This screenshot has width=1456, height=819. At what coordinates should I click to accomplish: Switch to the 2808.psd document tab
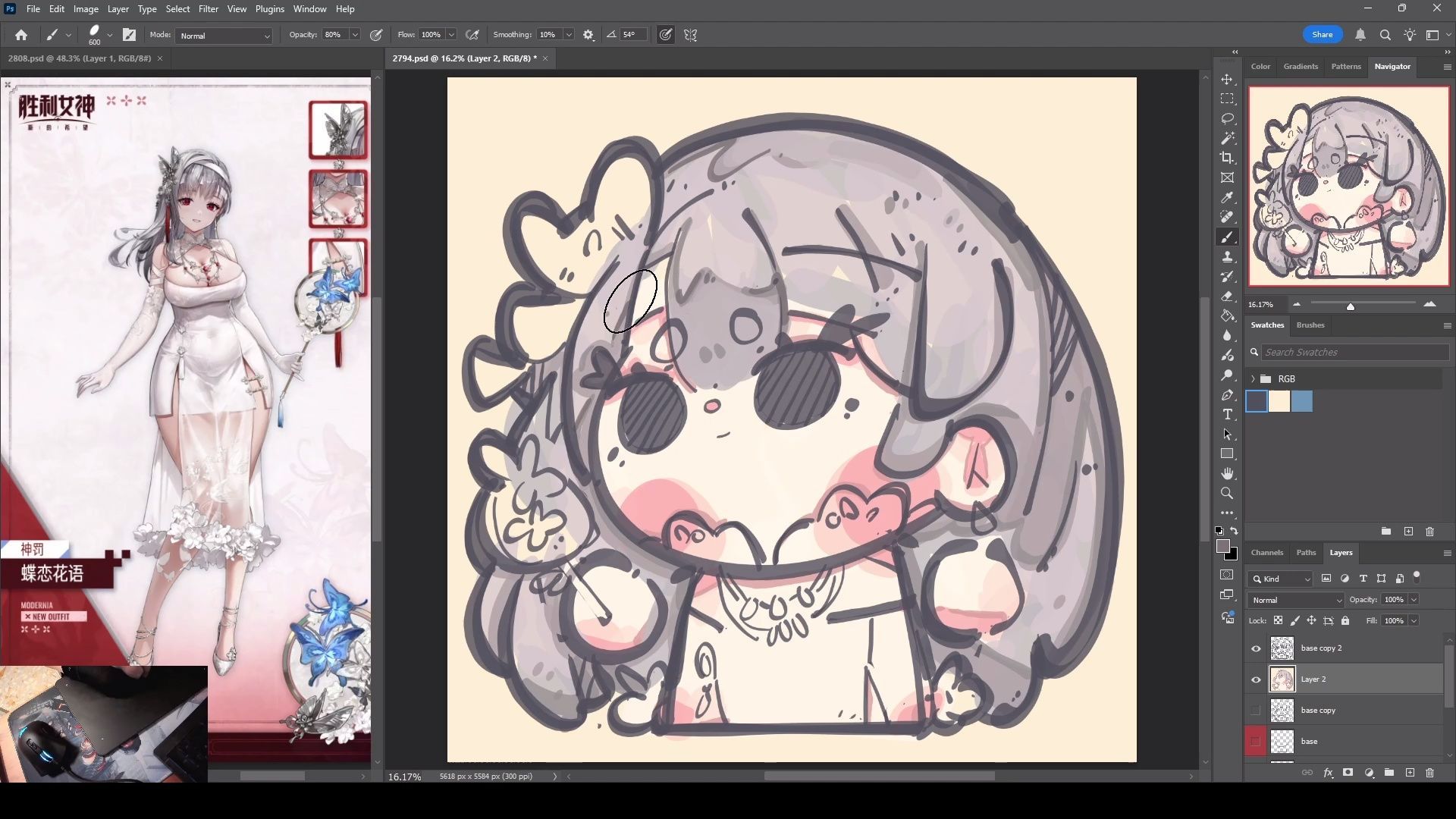80,58
